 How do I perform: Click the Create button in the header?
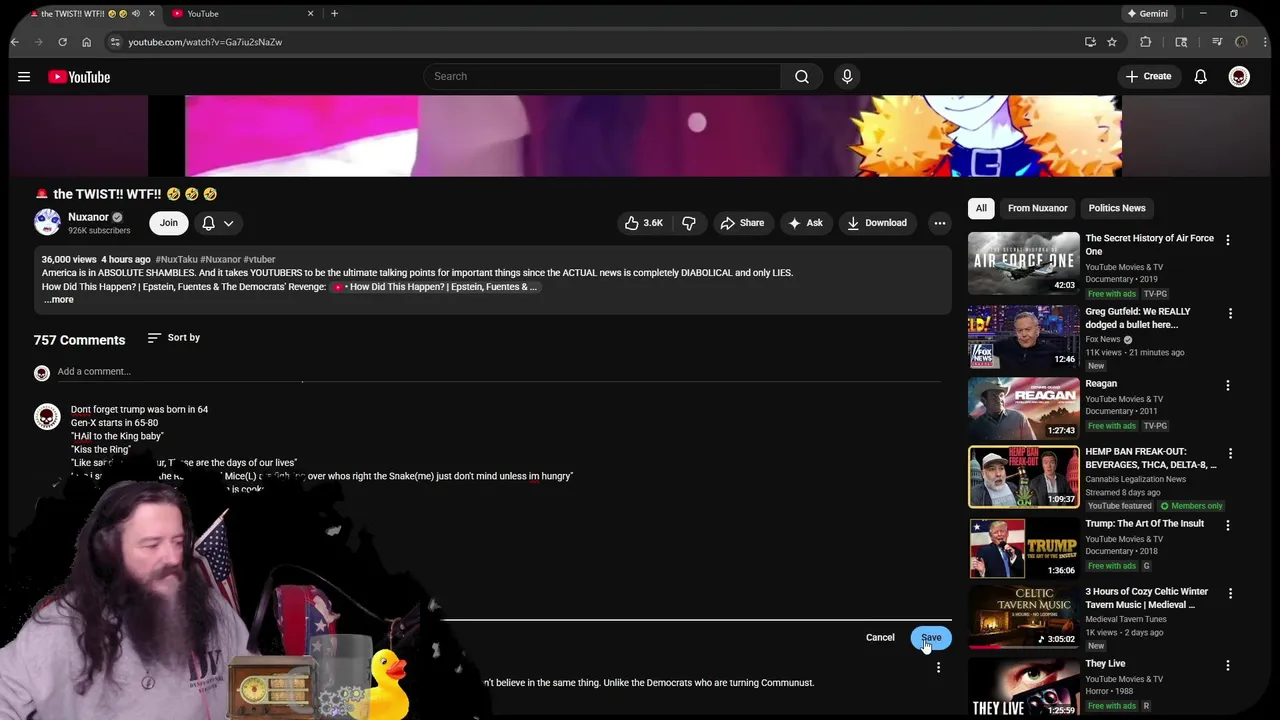[1148, 76]
